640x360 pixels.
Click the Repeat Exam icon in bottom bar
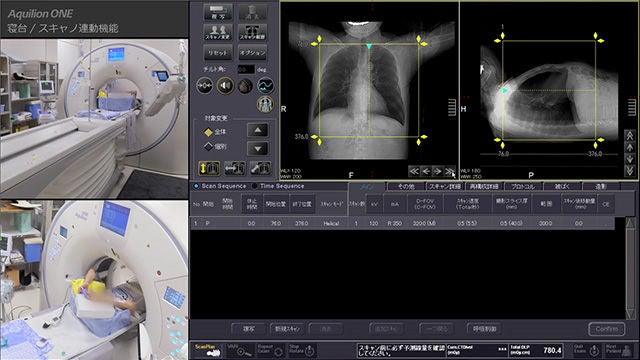pos(270,351)
